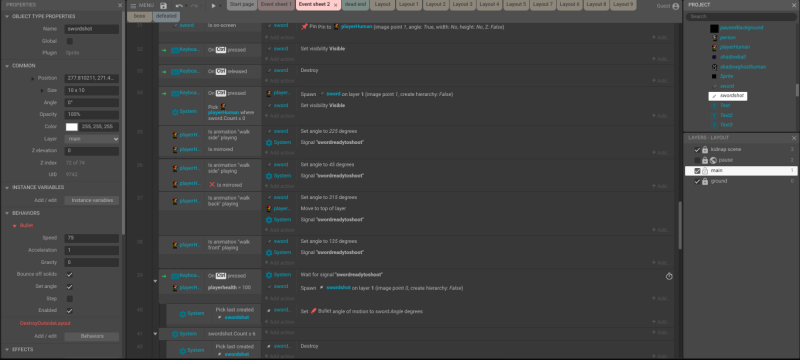
Task: Click the lock icon of ground layer
Action: point(705,182)
